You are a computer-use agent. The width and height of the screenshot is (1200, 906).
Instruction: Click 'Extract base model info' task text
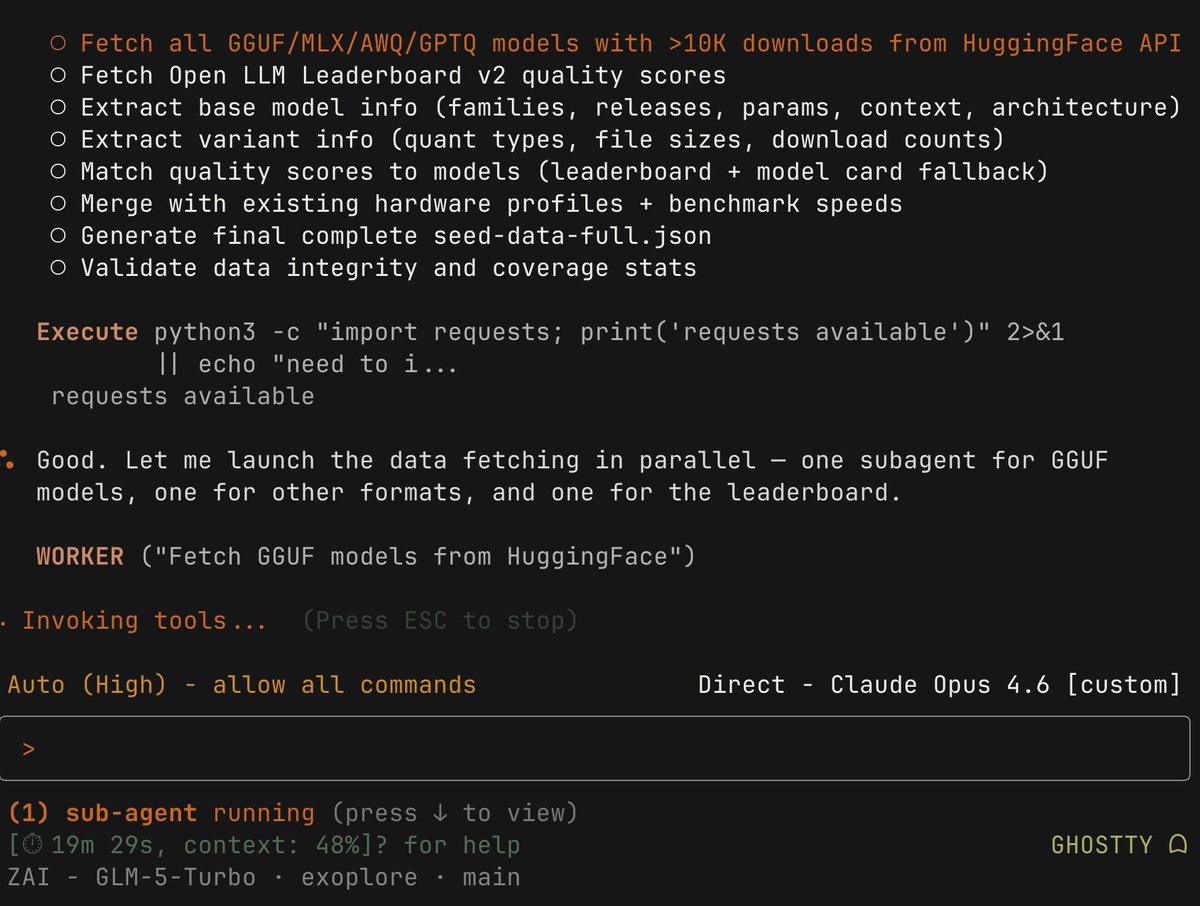click(631, 107)
